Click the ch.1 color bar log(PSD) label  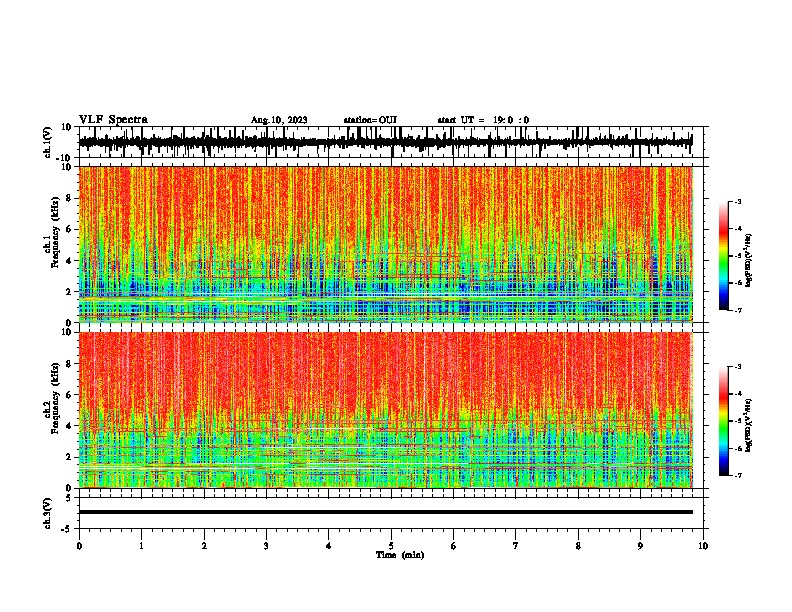click(749, 260)
